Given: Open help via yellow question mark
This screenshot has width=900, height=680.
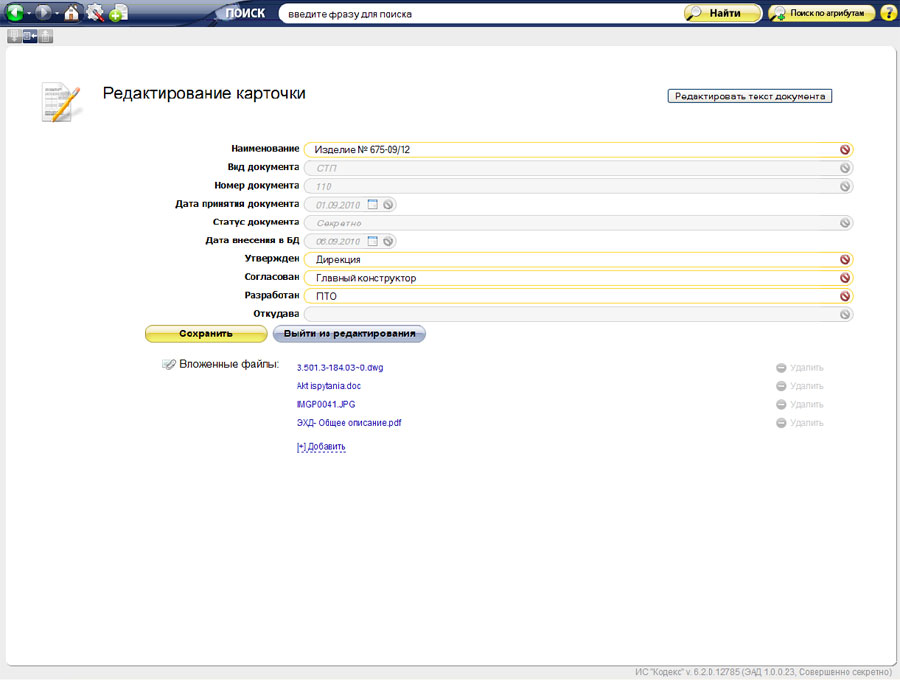Looking at the screenshot, I should (888, 14).
